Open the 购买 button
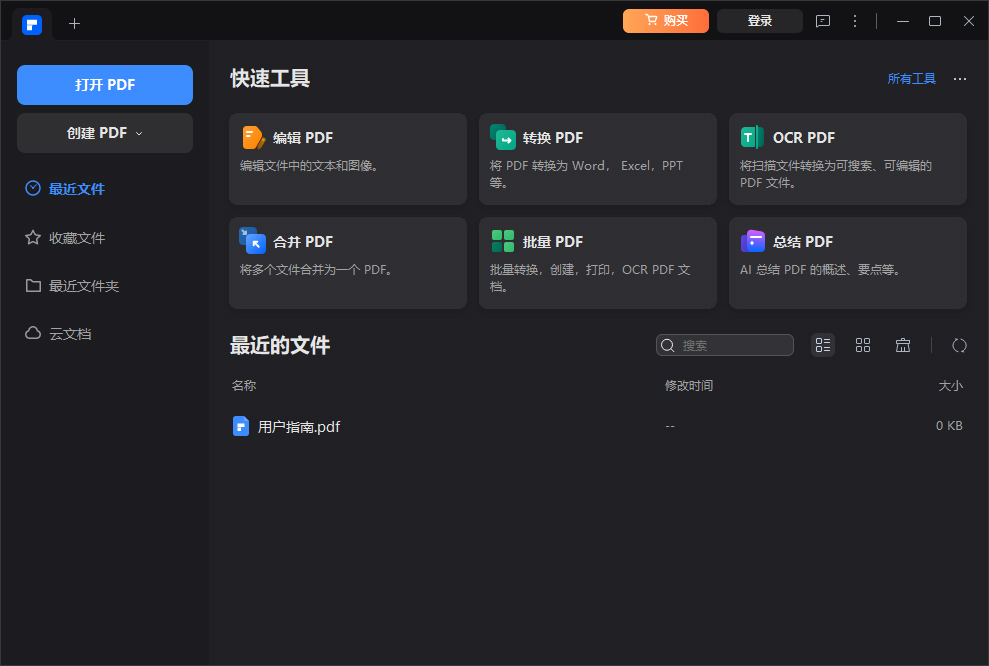 665,20
